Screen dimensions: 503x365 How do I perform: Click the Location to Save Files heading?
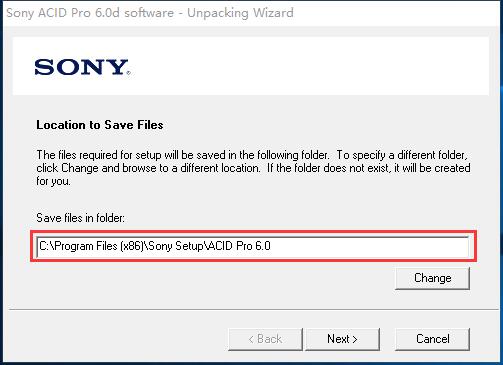pyautogui.click(x=100, y=125)
